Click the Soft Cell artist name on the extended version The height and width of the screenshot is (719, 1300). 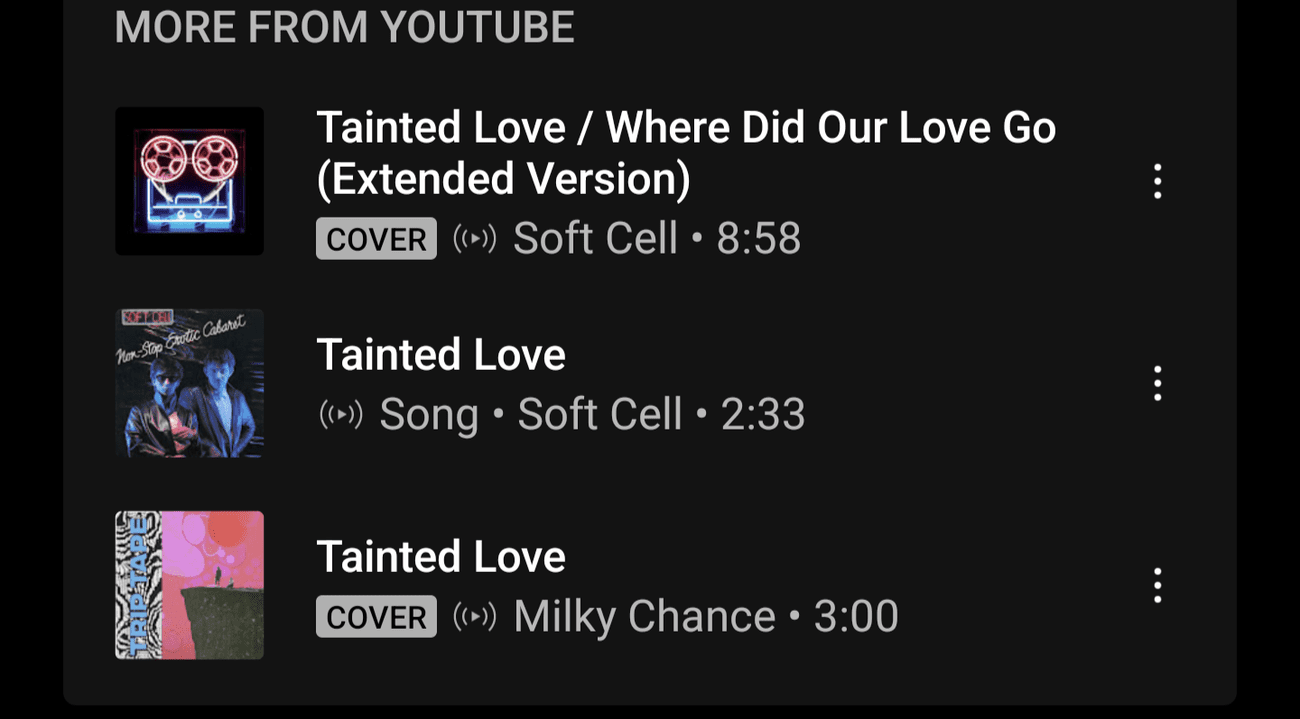click(596, 238)
